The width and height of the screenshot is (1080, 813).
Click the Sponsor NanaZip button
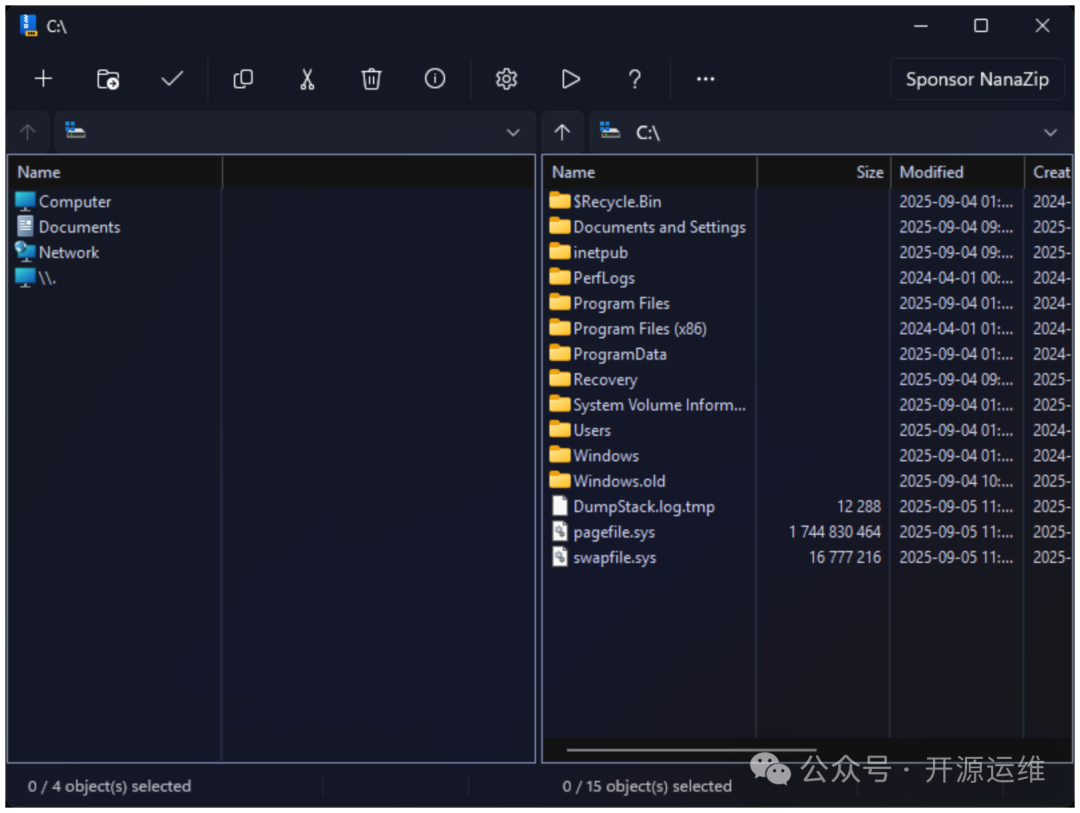point(977,79)
